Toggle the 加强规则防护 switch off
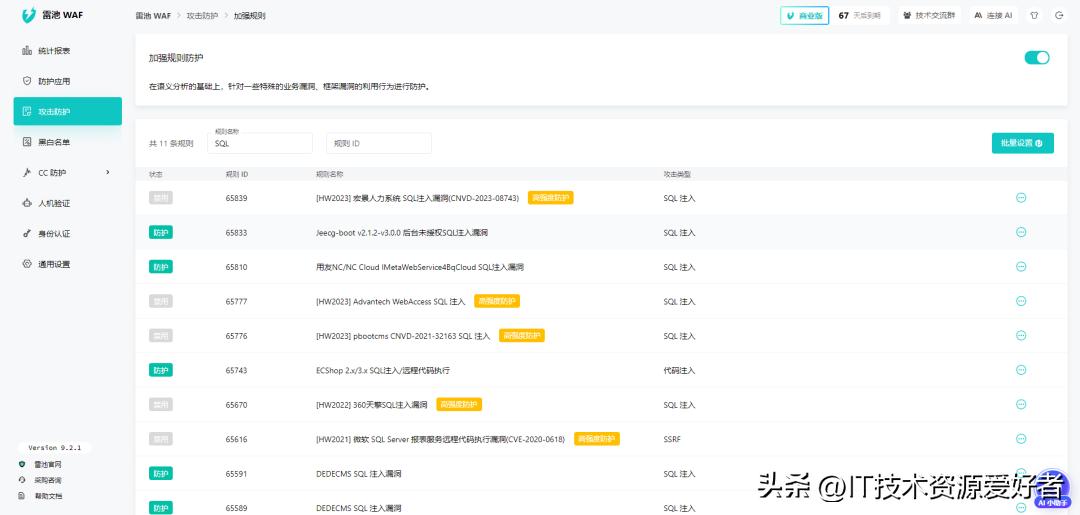This screenshot has height=515, width=1080. click(1036, 58)
